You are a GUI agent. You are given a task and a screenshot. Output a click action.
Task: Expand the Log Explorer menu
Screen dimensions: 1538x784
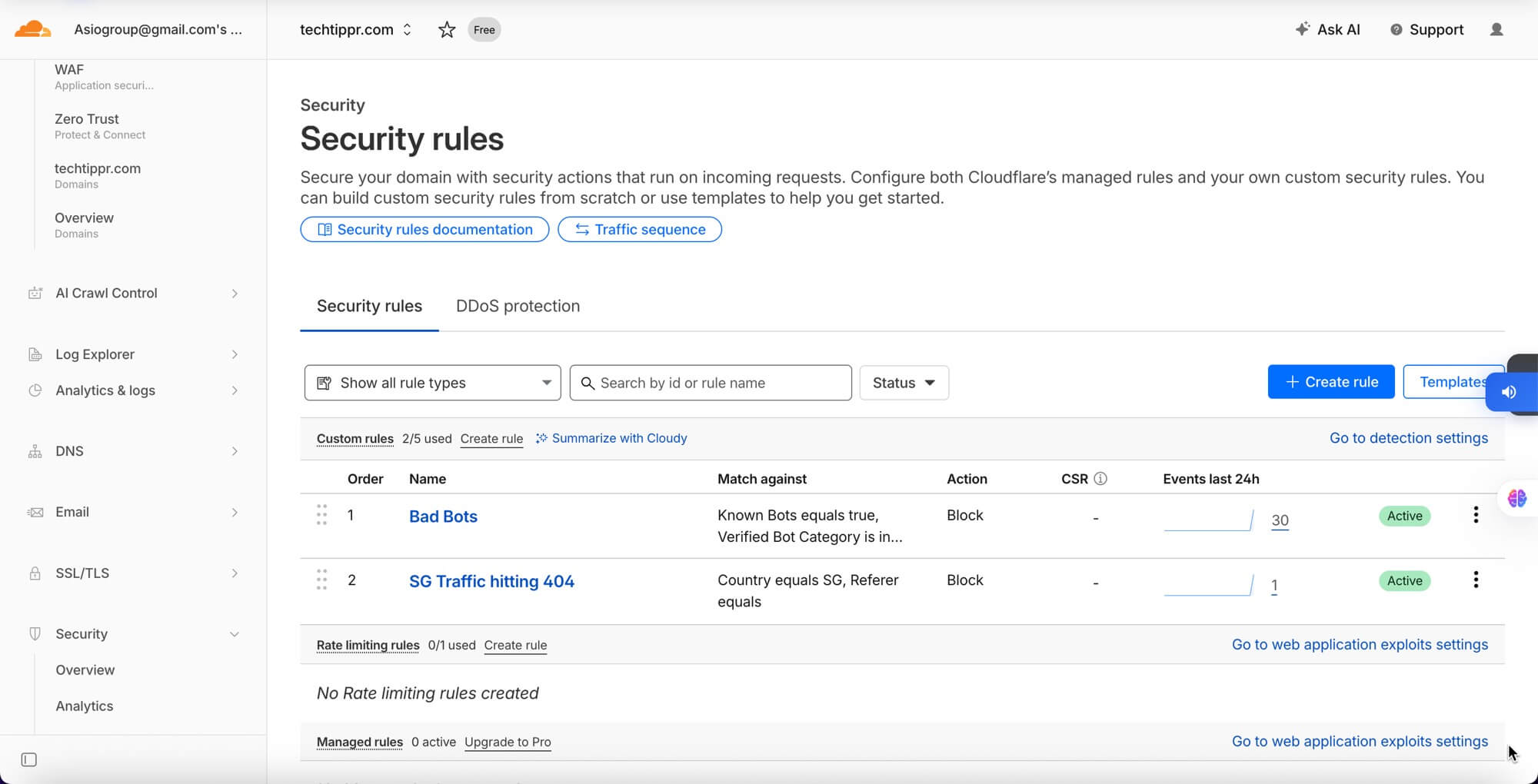pos(235,354)
